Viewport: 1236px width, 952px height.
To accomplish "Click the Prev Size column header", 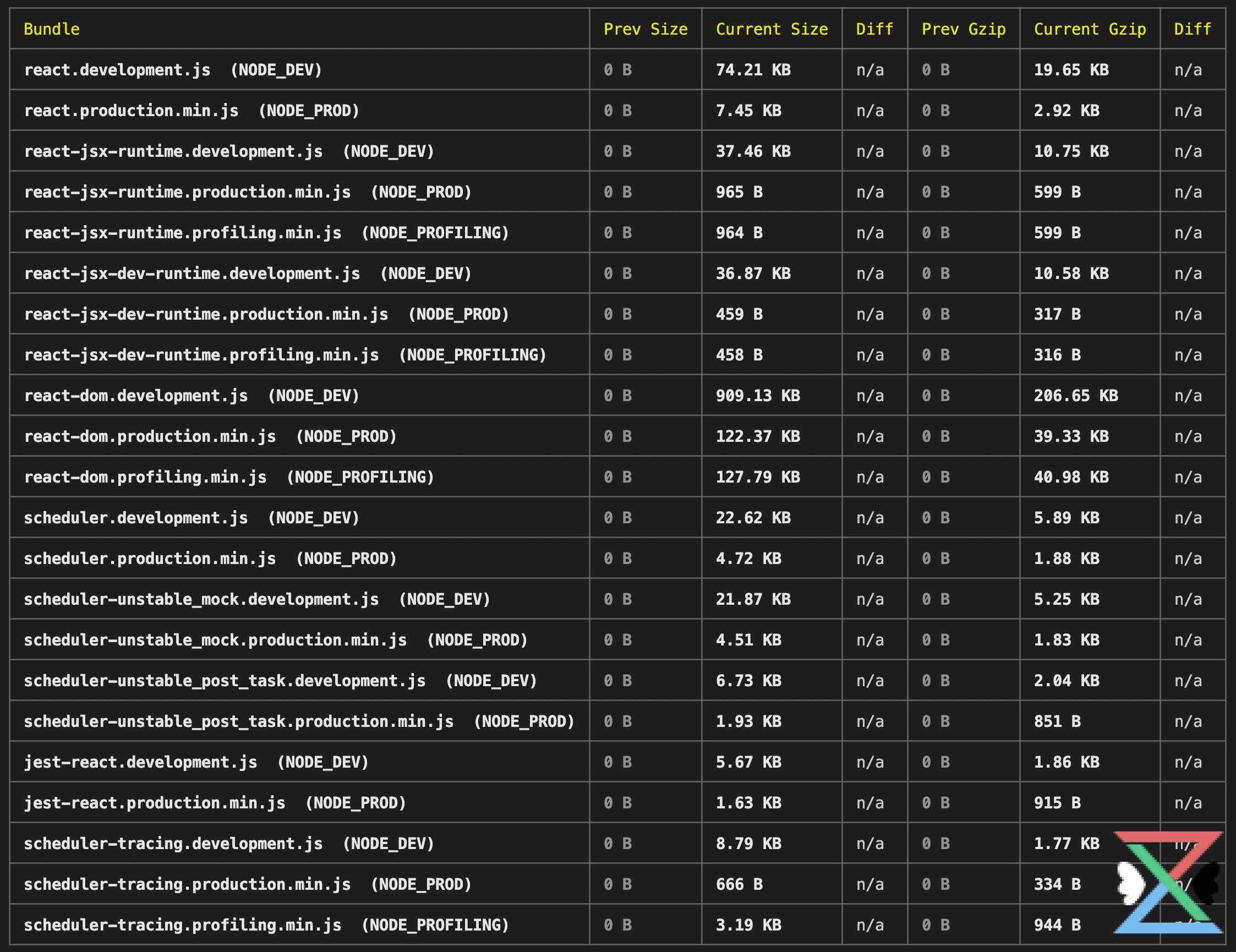I will point(646,29).
